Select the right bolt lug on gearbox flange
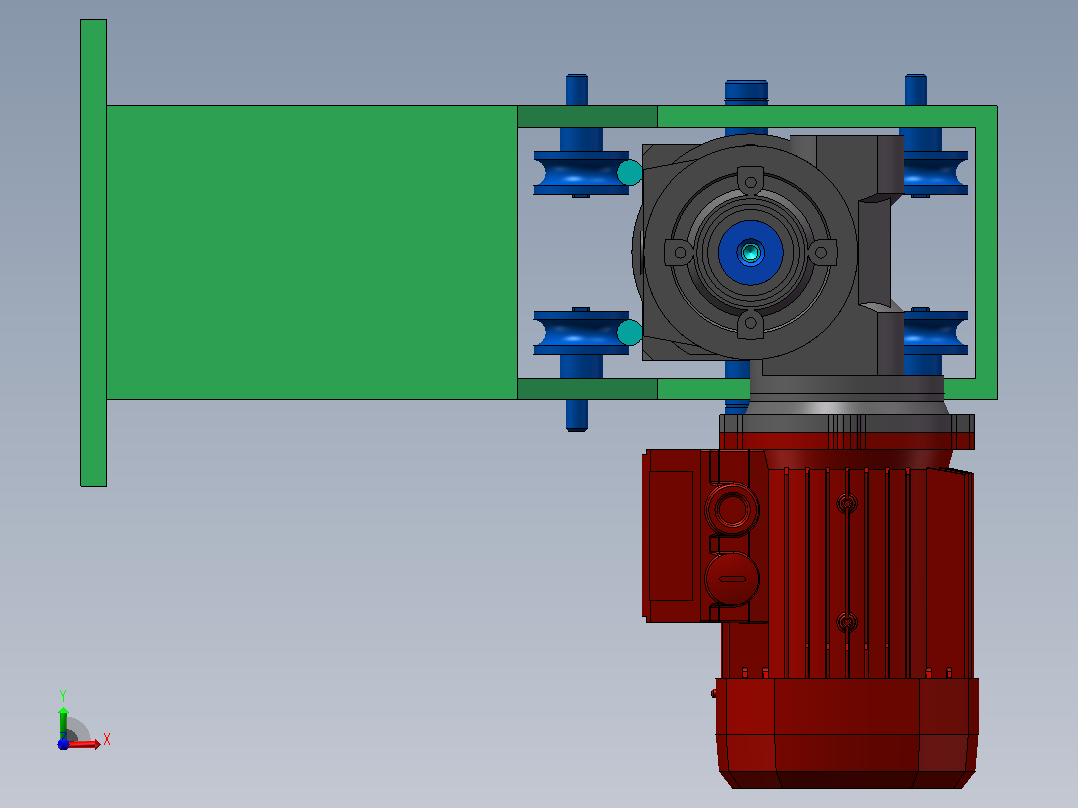 [822, 252]
